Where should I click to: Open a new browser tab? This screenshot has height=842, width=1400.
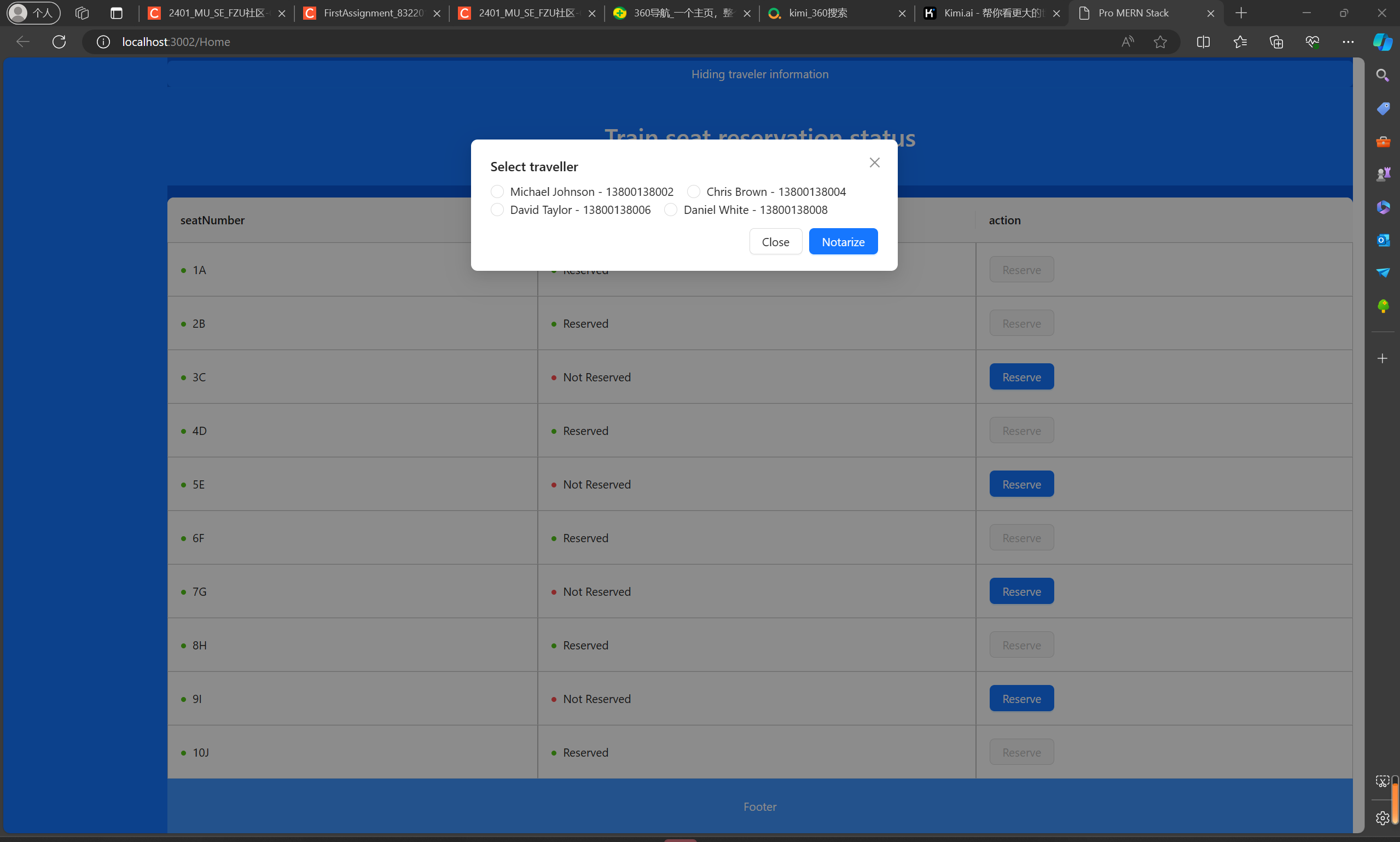tap(1241, 13)
